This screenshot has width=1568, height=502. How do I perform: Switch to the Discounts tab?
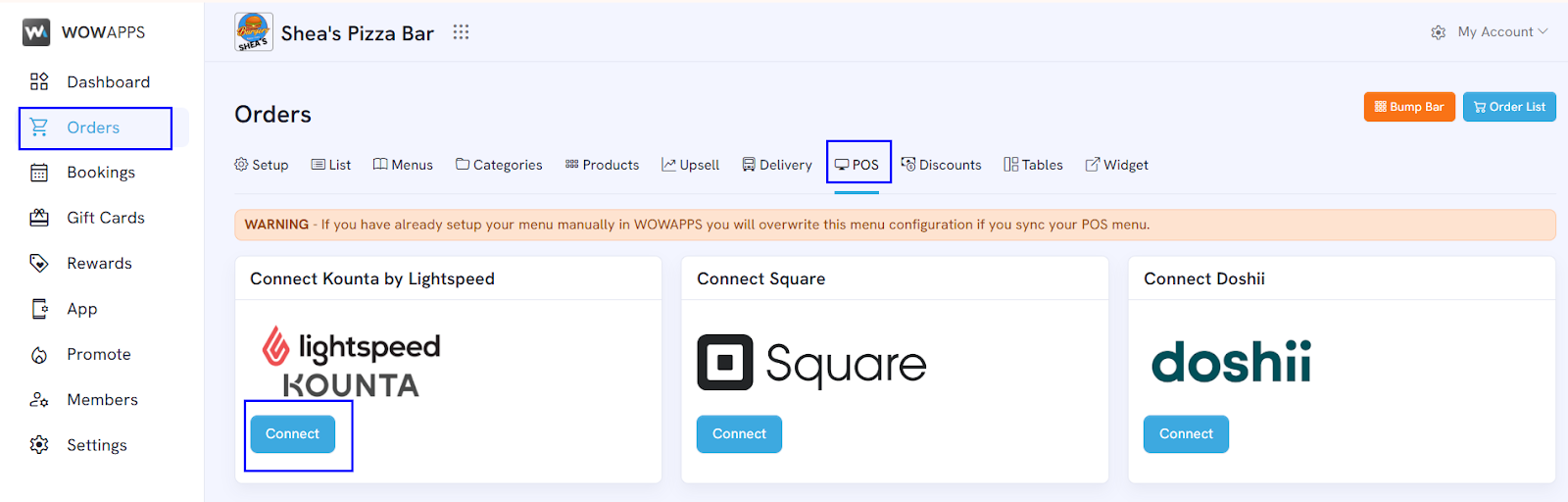click(942, 165)
